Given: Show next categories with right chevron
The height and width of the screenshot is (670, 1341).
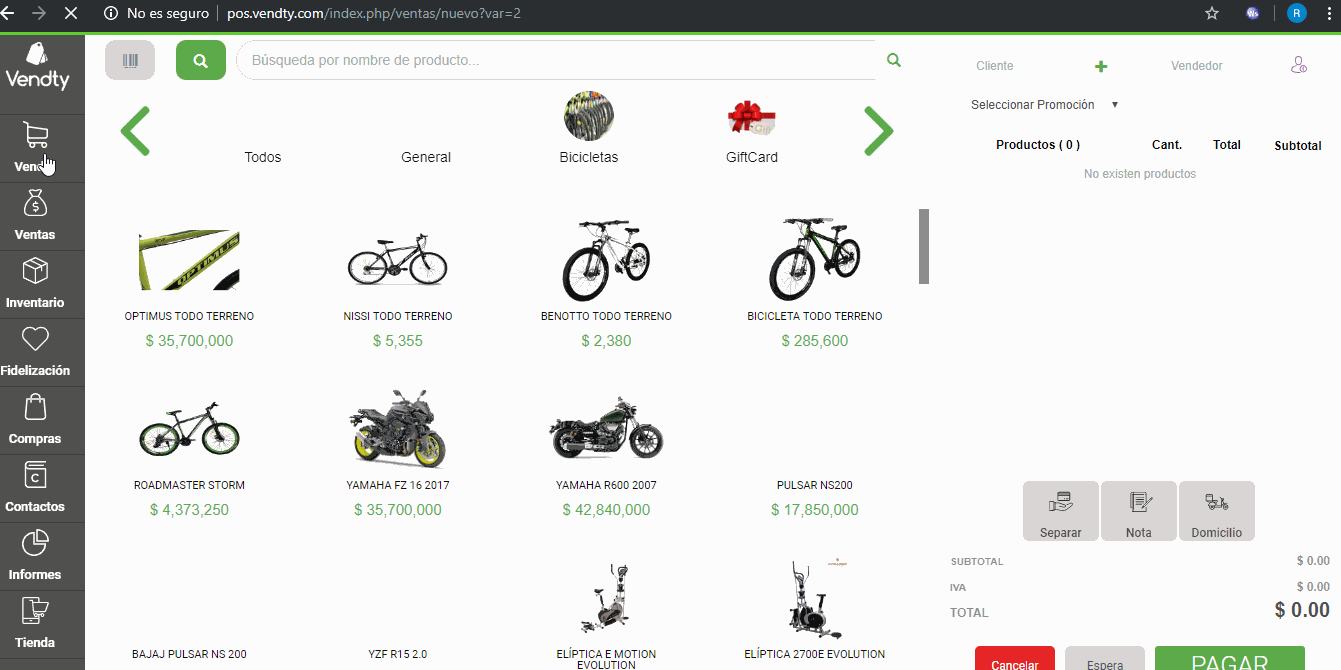Looking at the screenshot, I should pyautogui.click(x=878, y=131).
